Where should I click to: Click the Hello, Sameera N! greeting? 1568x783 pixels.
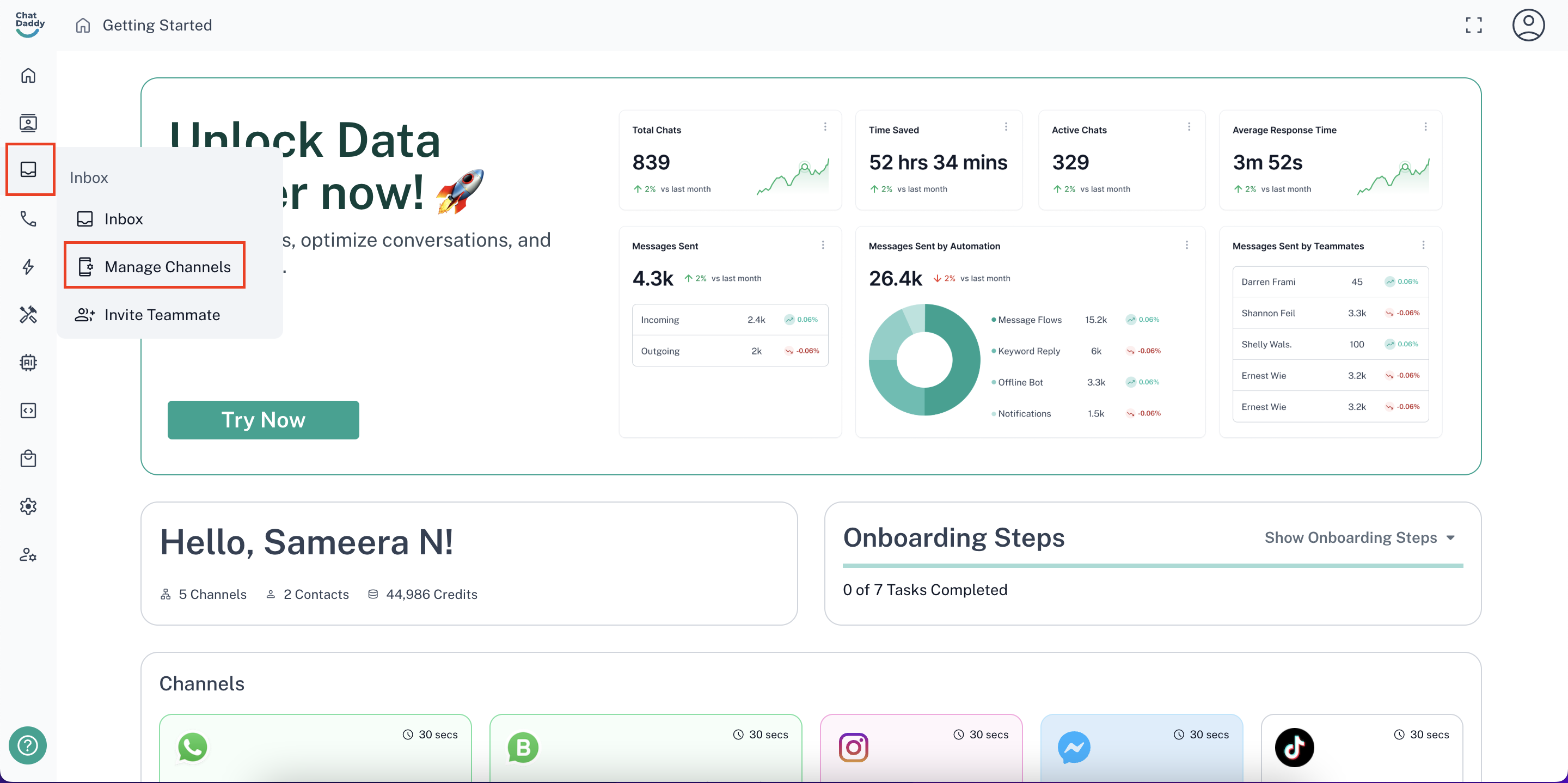pyautogui.click(x=306, y=541)
